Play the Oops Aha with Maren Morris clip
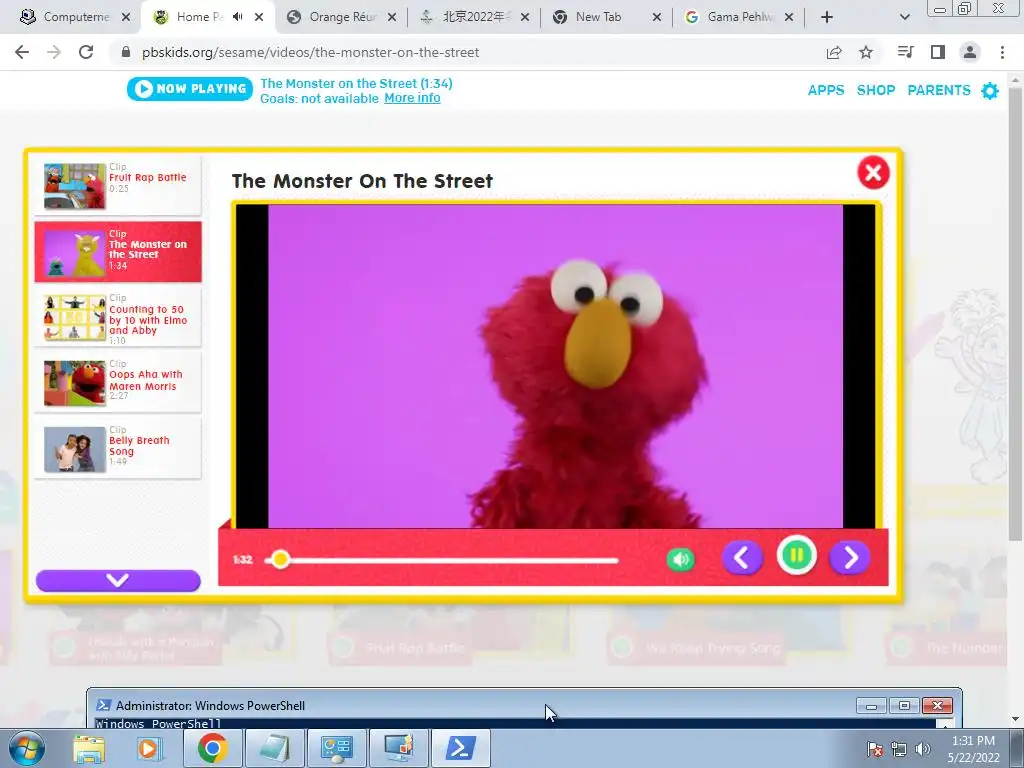The image size is (1024, 768). tap(118, 383)
